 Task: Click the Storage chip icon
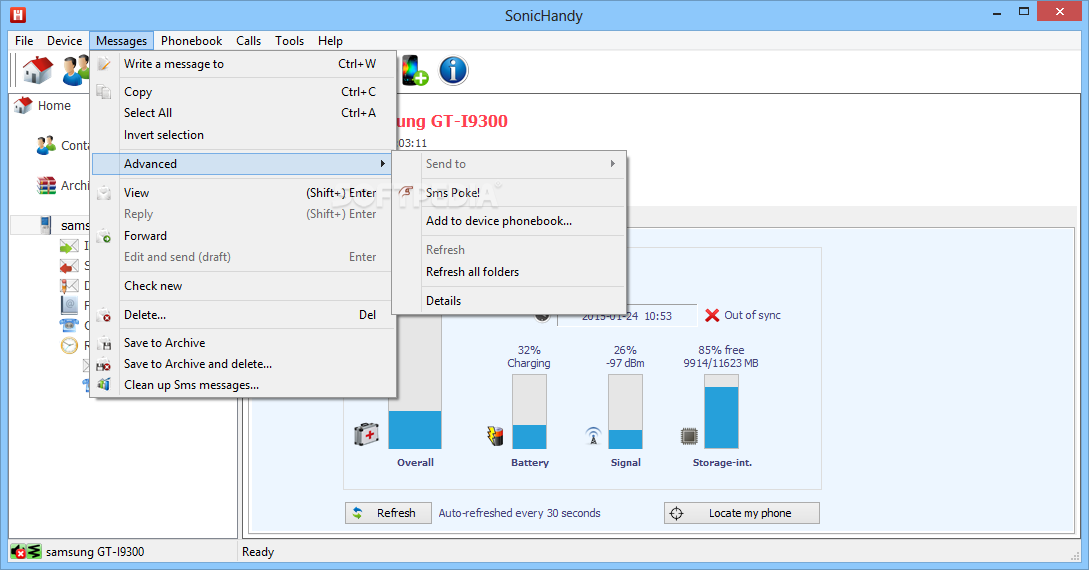click(x=689, y=436)
